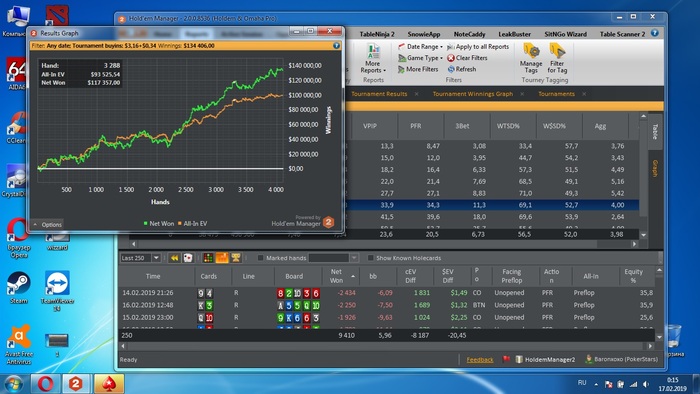This screenshot has width=700, height=394.
Task: Click the help icon in Results Graph filter bar
Action: [336, 46]
